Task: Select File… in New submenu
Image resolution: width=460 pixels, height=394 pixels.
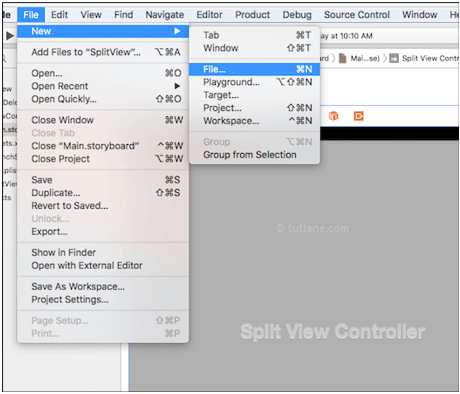Action: pos(255,69)
